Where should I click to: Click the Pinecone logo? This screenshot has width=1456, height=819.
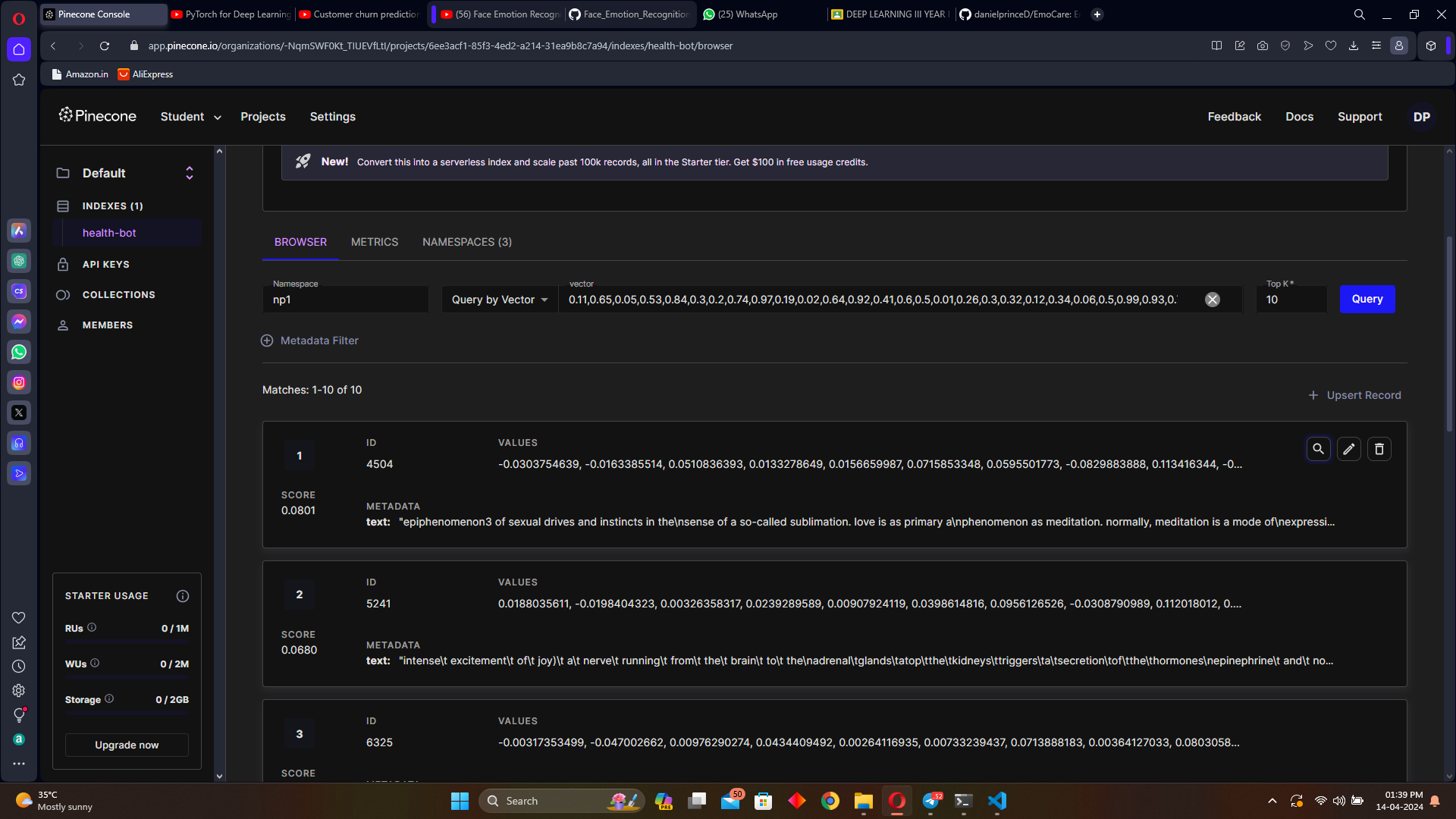[x=98, y=116]
